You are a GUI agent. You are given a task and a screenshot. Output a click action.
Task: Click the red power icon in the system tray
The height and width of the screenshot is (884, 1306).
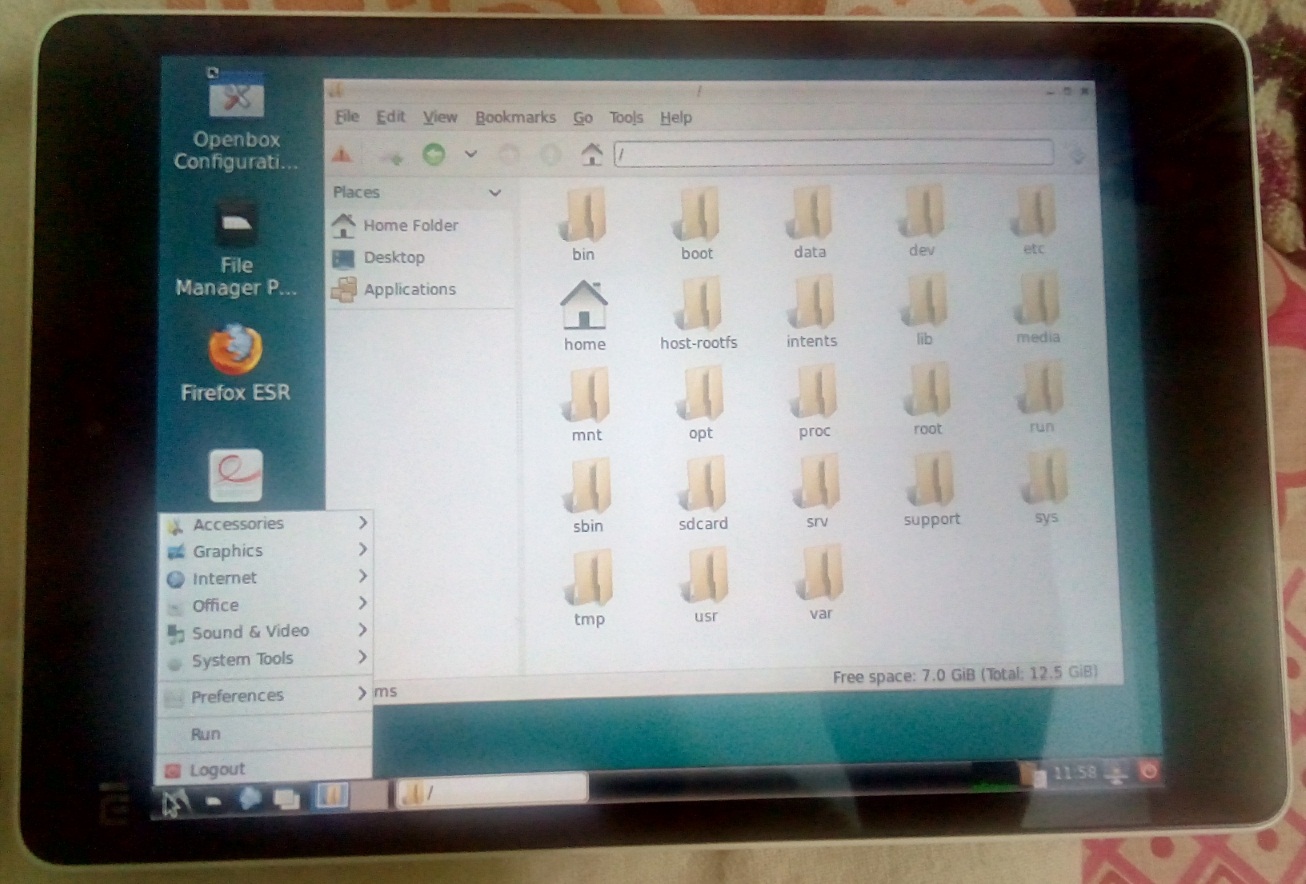tap(1148, 771)
